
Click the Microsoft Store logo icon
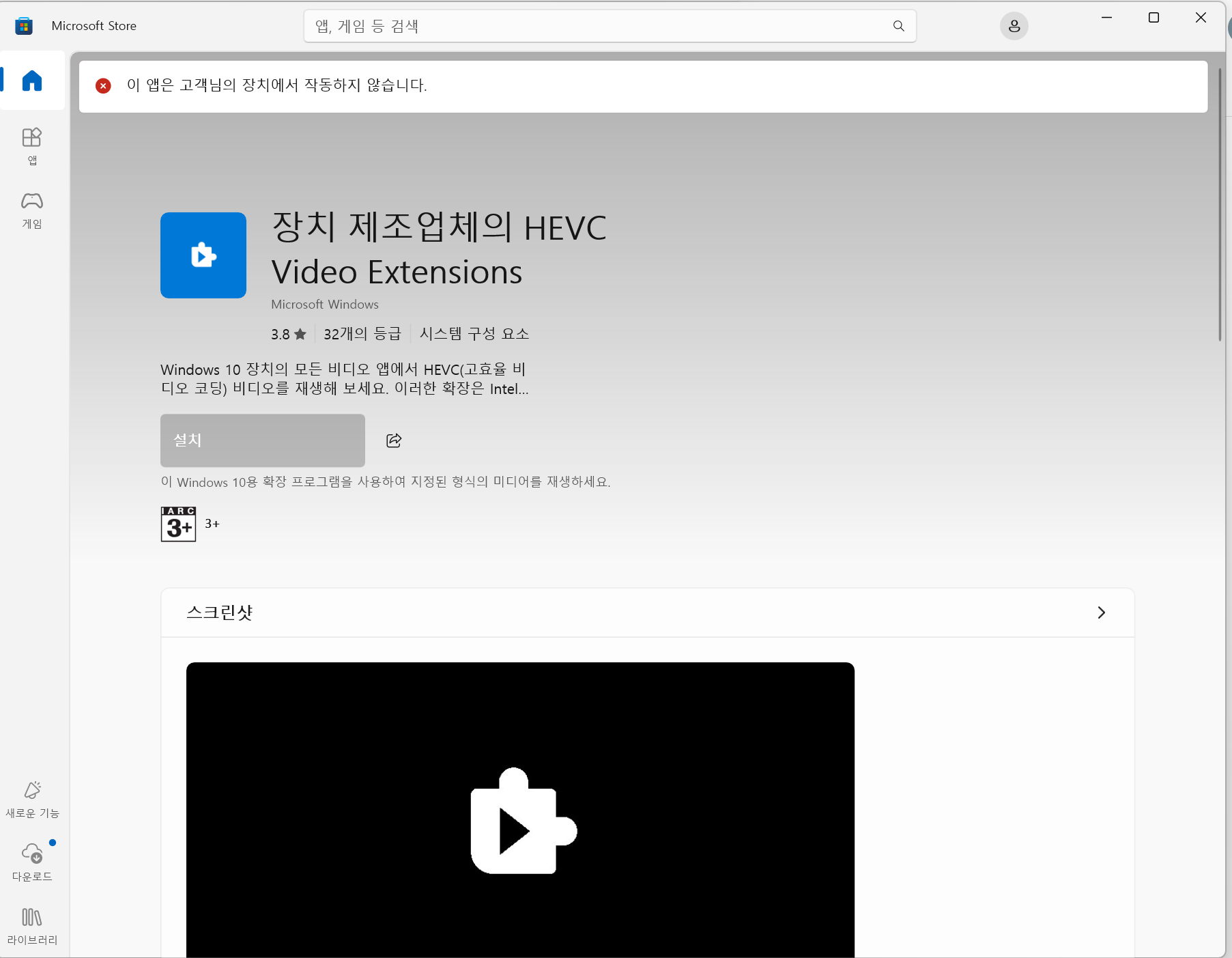[x=24, y=26]
